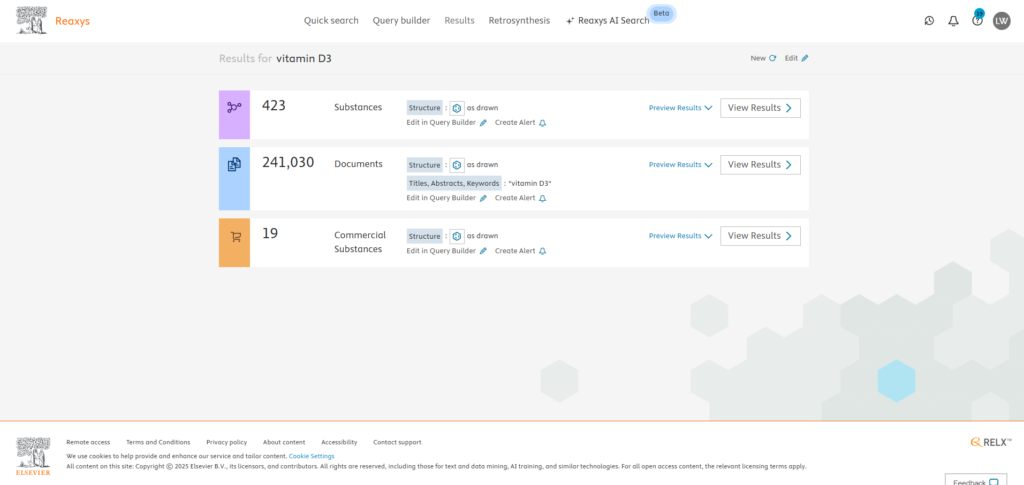
Task: Open the notifications bell icon
Action: (953, 21)
